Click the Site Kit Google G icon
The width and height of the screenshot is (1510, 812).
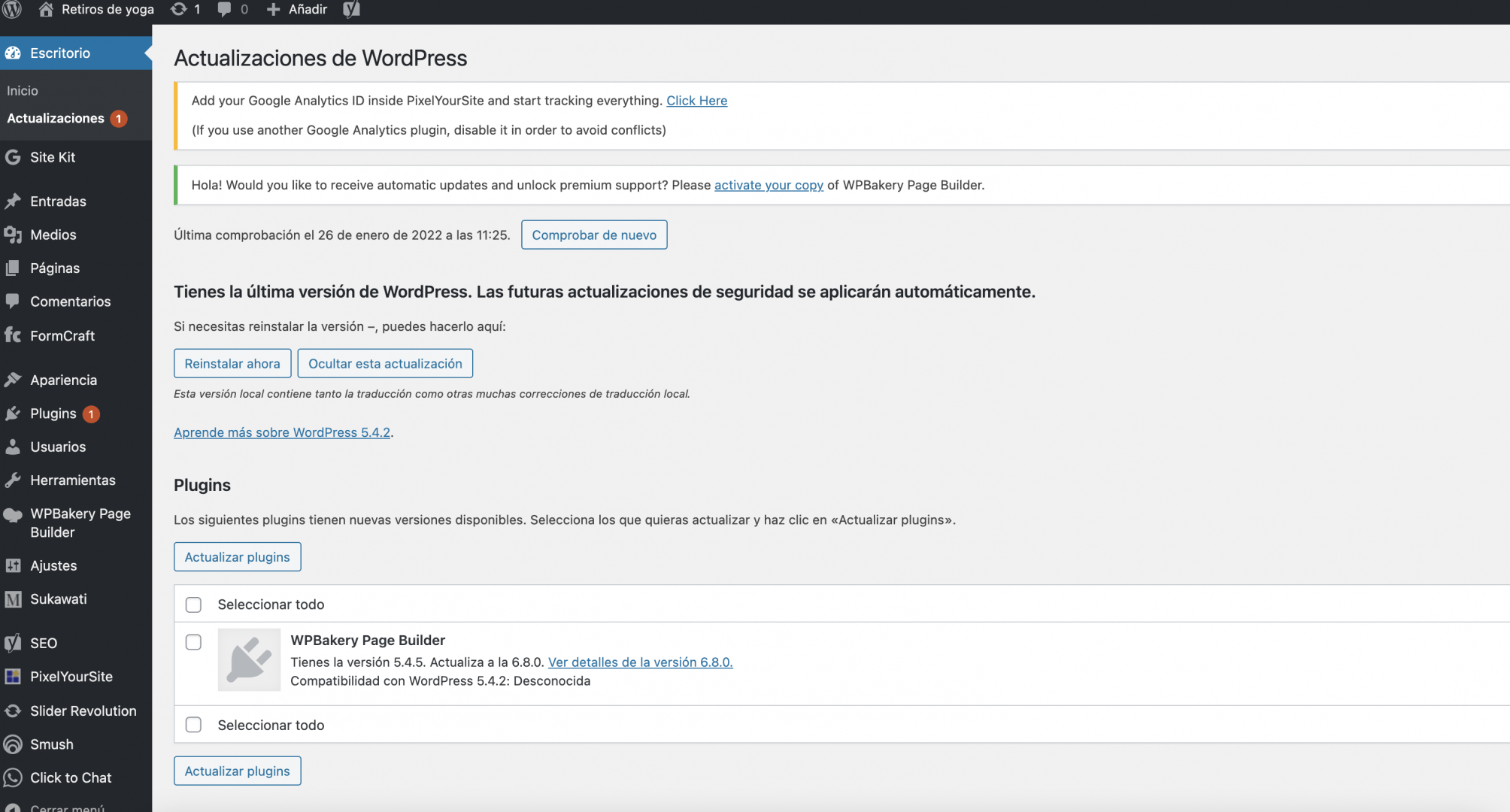(13, 157)
